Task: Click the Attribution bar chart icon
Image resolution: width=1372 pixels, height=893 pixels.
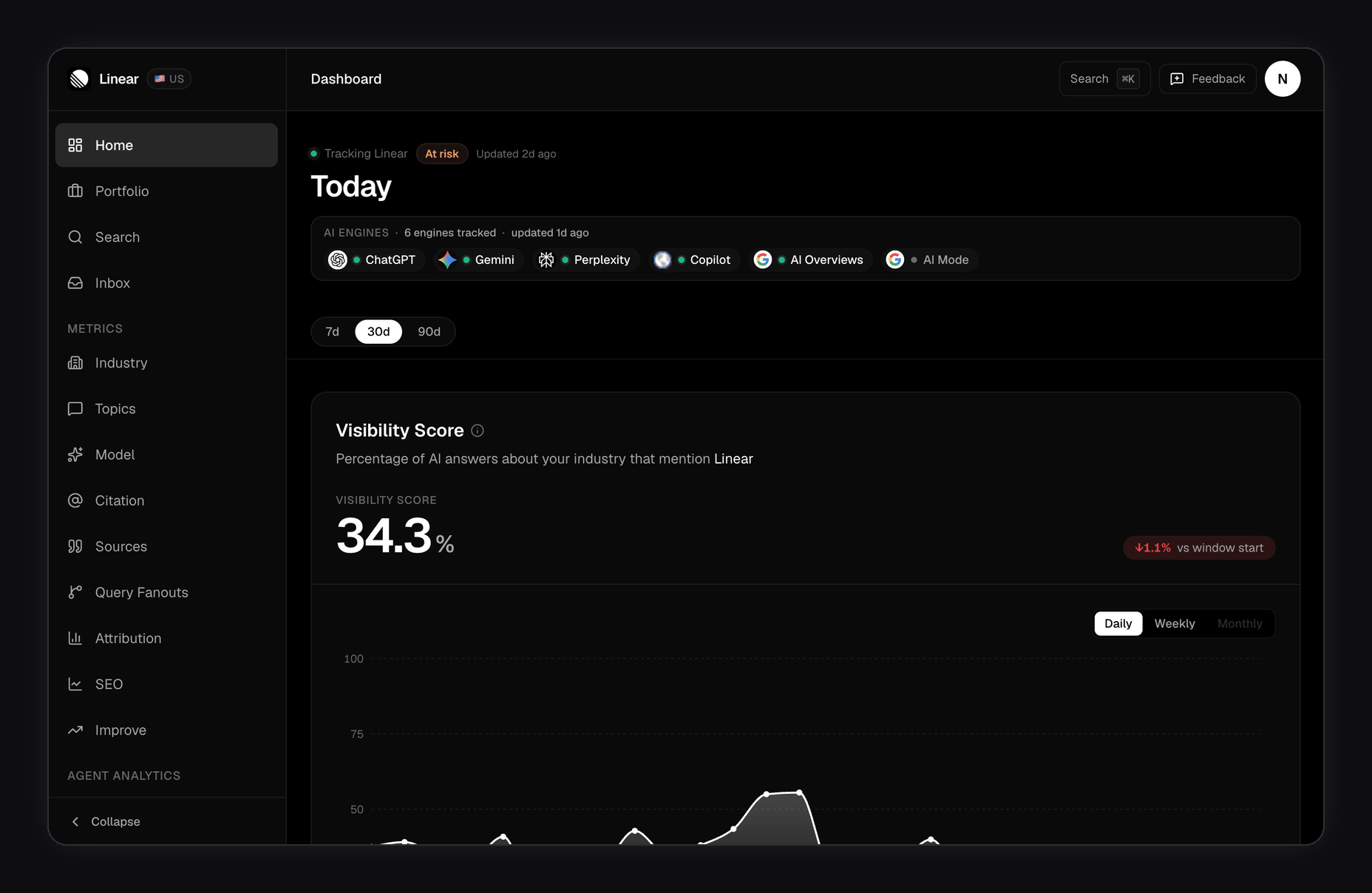Action: click(x=75, y=638)
